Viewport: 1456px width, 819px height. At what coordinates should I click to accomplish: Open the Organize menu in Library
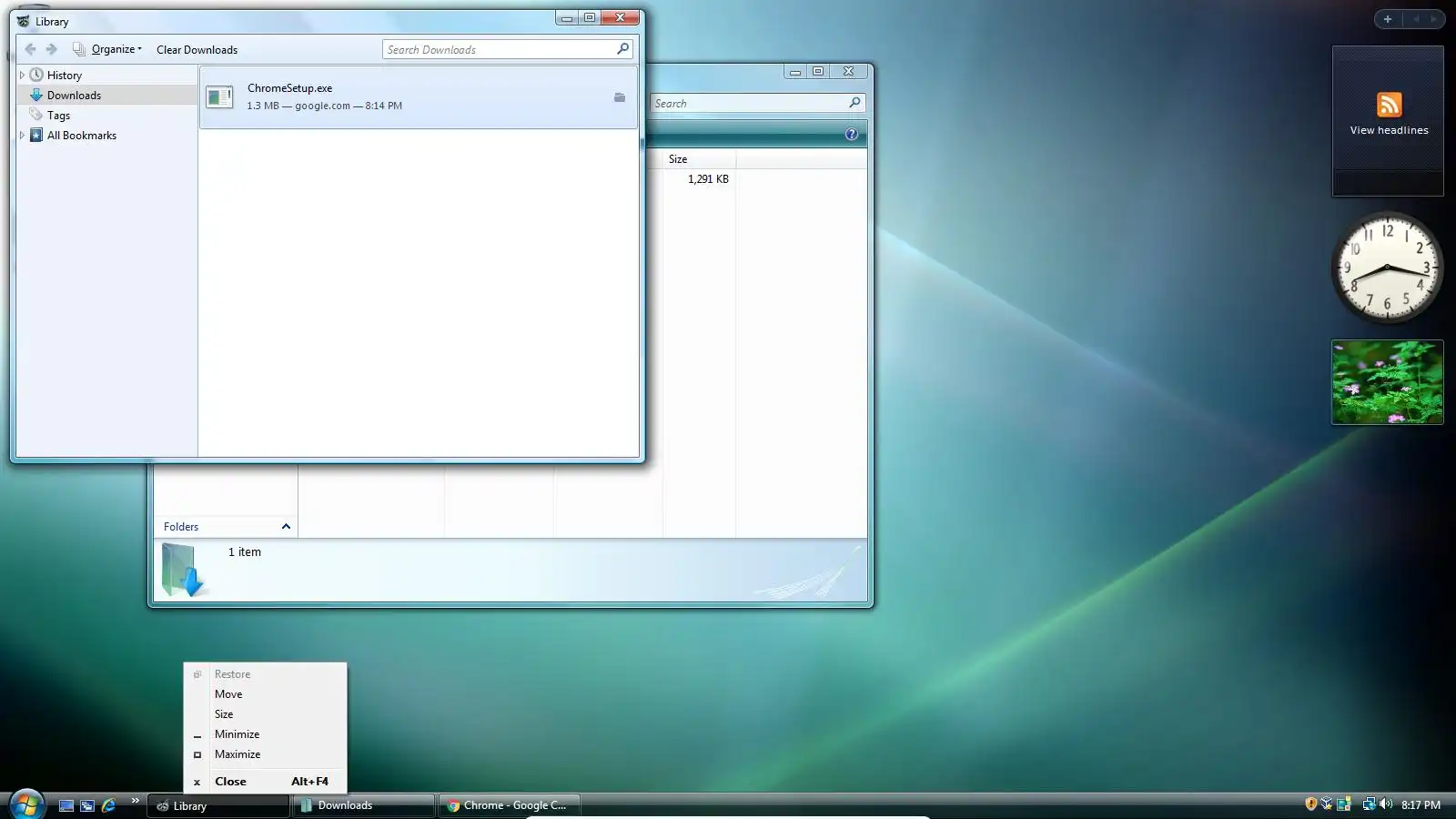(108, 49)
